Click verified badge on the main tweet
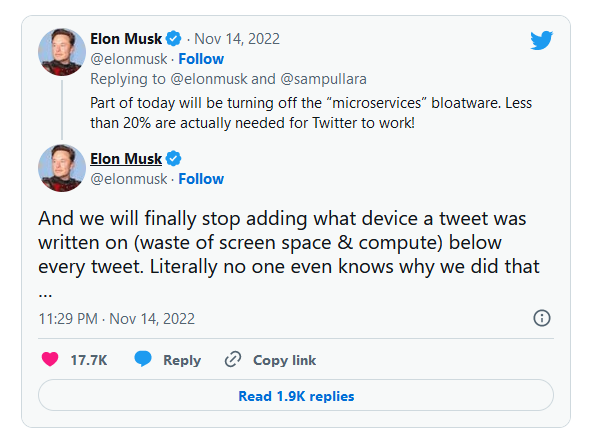Image resolution: width=590 pixels, height=444 pixels. point(173,158)
